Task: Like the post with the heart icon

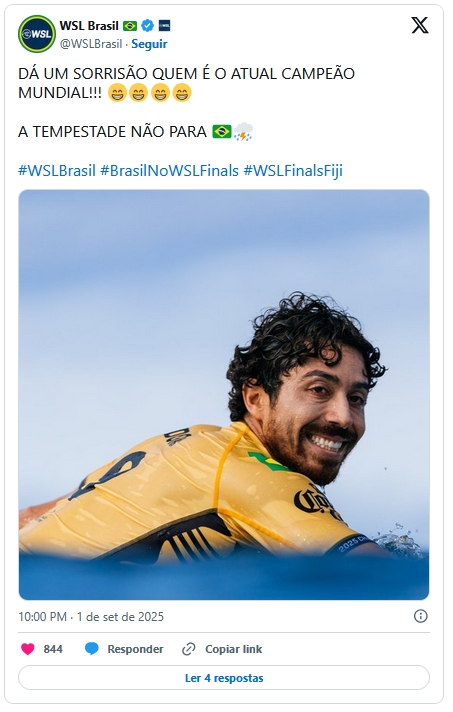Action: tap(28, 649)
